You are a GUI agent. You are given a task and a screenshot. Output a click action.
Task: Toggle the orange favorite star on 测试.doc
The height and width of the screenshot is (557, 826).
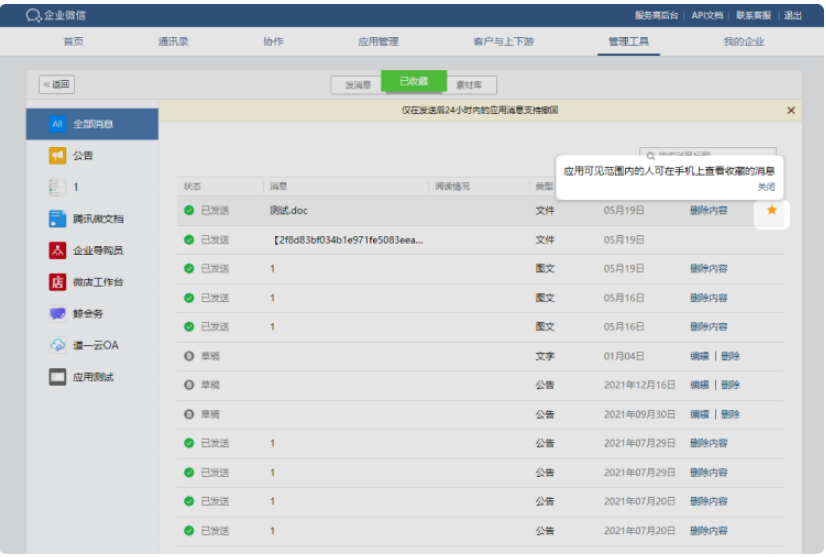click(771, 210)
